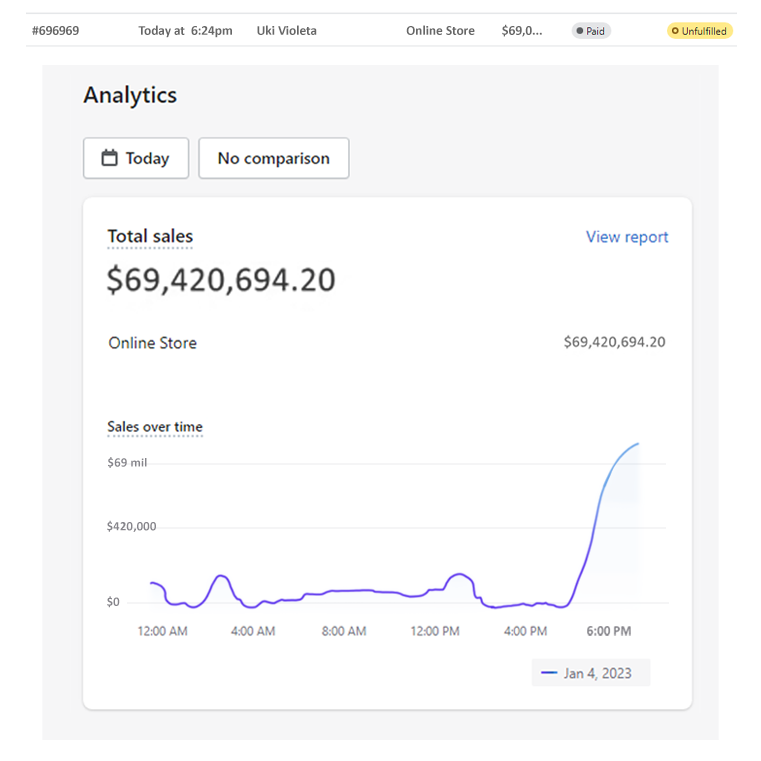Click the 8:00 AM axis label

pyautogui.click(x=344, y=631)
